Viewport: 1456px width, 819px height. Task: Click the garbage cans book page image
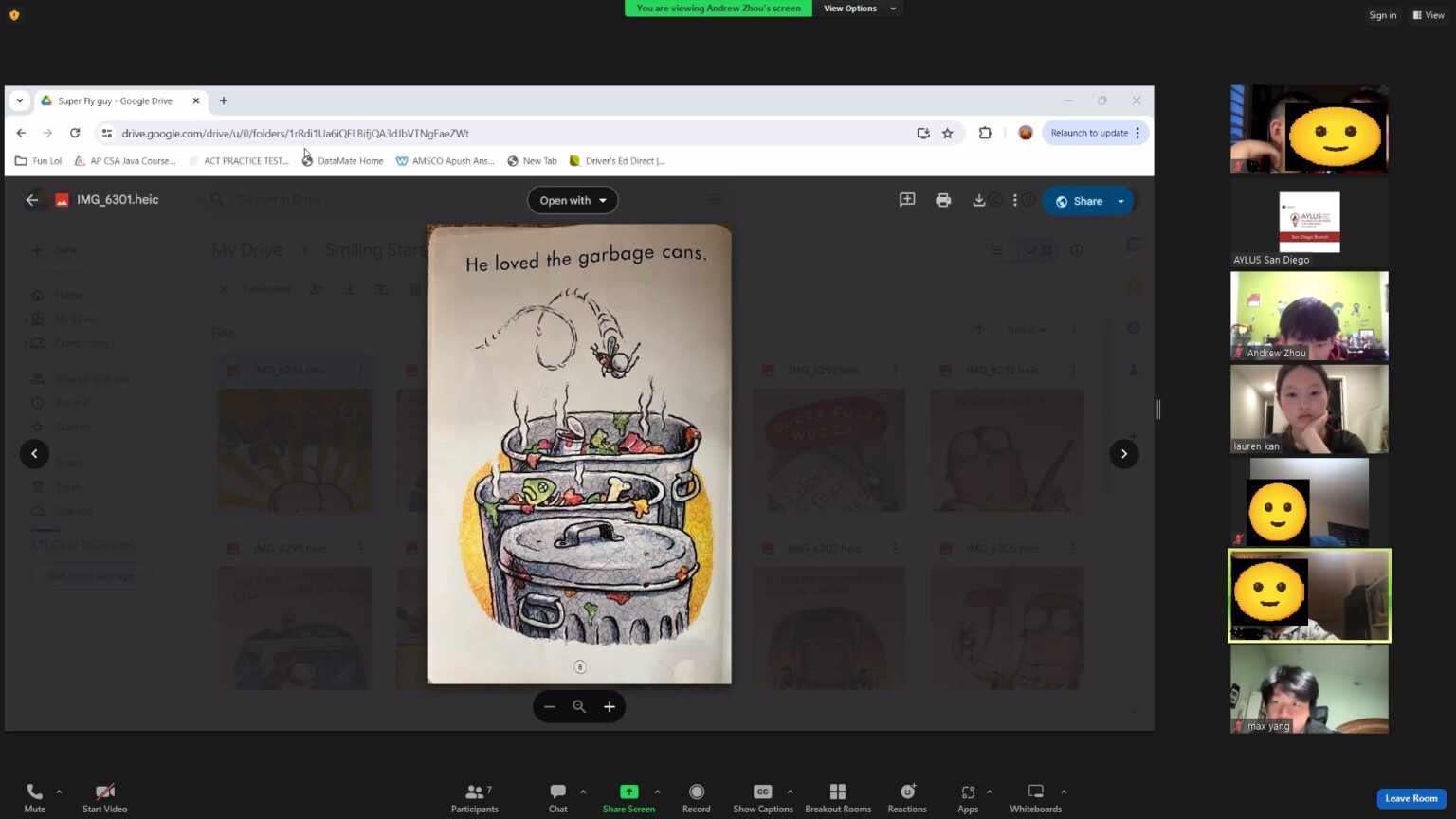579,454
